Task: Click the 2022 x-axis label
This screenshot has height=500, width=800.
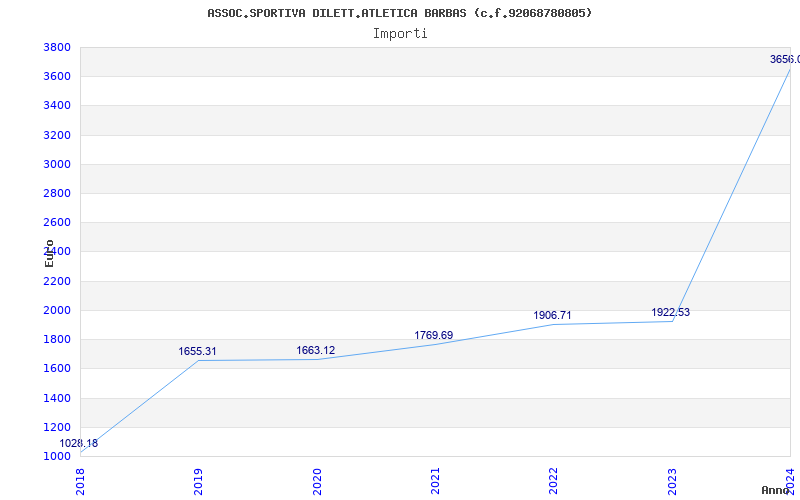Action: pyautogui.click(x=554, y=481)
